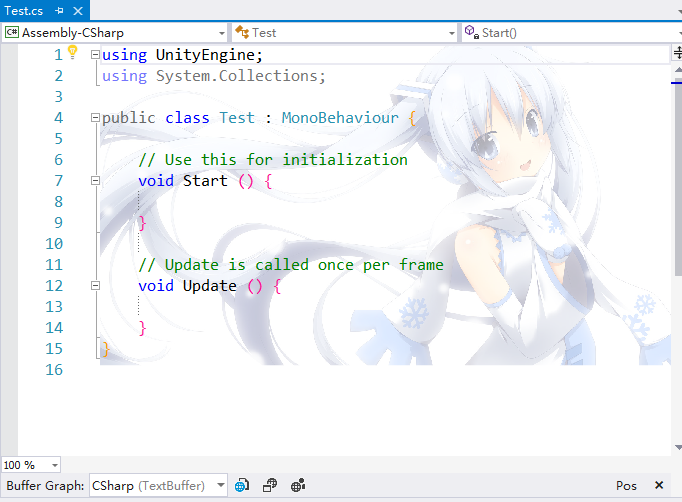Click line number 10 in the margin
The height and width of the screenshot is (502, 682).
pos(54,244)
